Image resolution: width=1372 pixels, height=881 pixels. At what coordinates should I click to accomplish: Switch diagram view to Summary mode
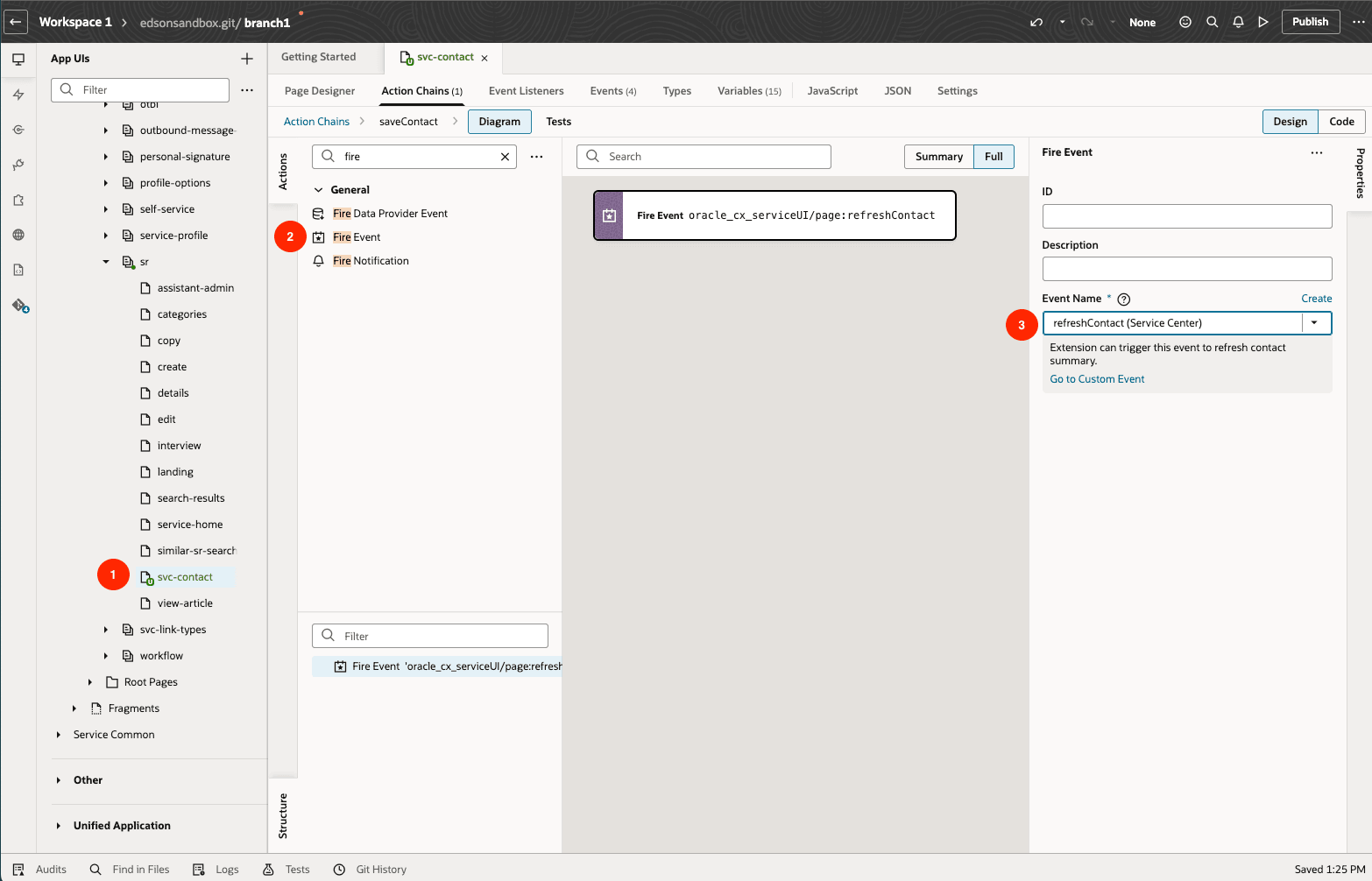click(x=938, y=156)
